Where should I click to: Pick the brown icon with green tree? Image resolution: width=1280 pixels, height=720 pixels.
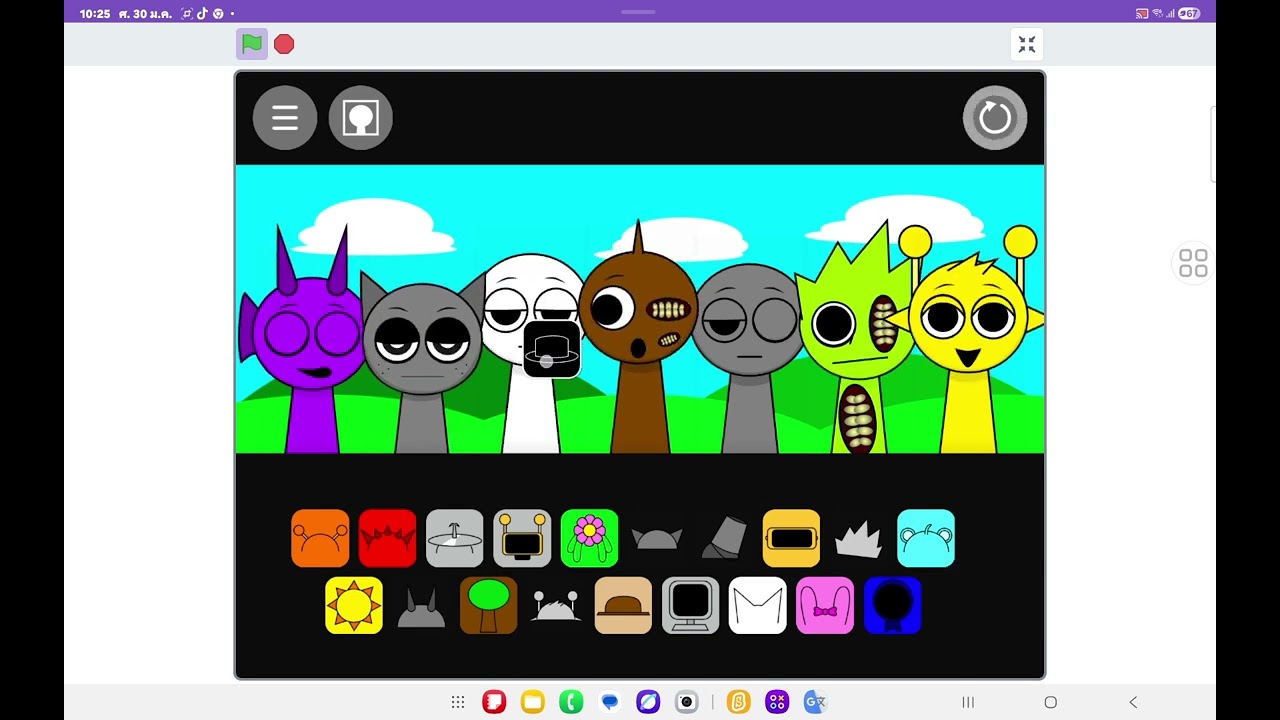click(488, 605)
